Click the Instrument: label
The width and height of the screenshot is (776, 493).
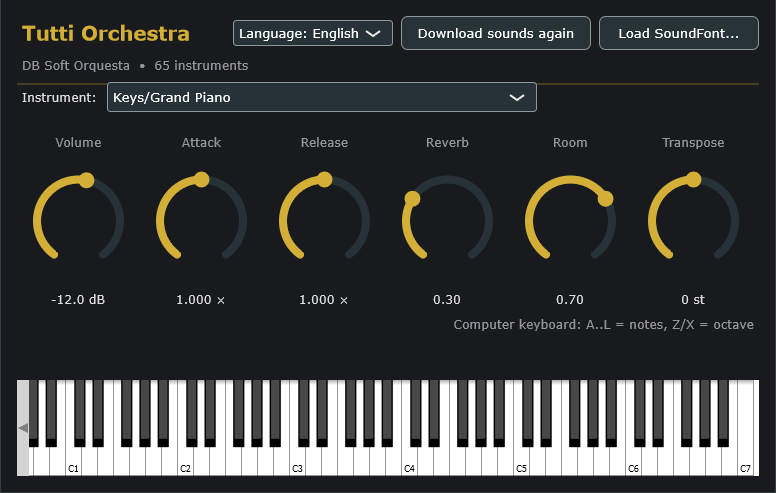tap(59, 98)
